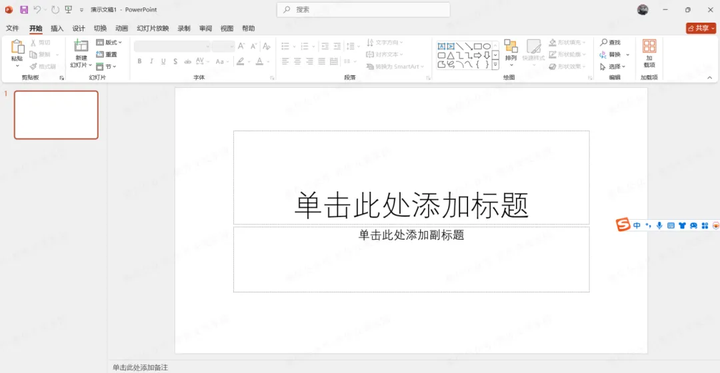Click 形状填充 (Shape Fill) button
The image size is (720, 373).
point(568,42)
